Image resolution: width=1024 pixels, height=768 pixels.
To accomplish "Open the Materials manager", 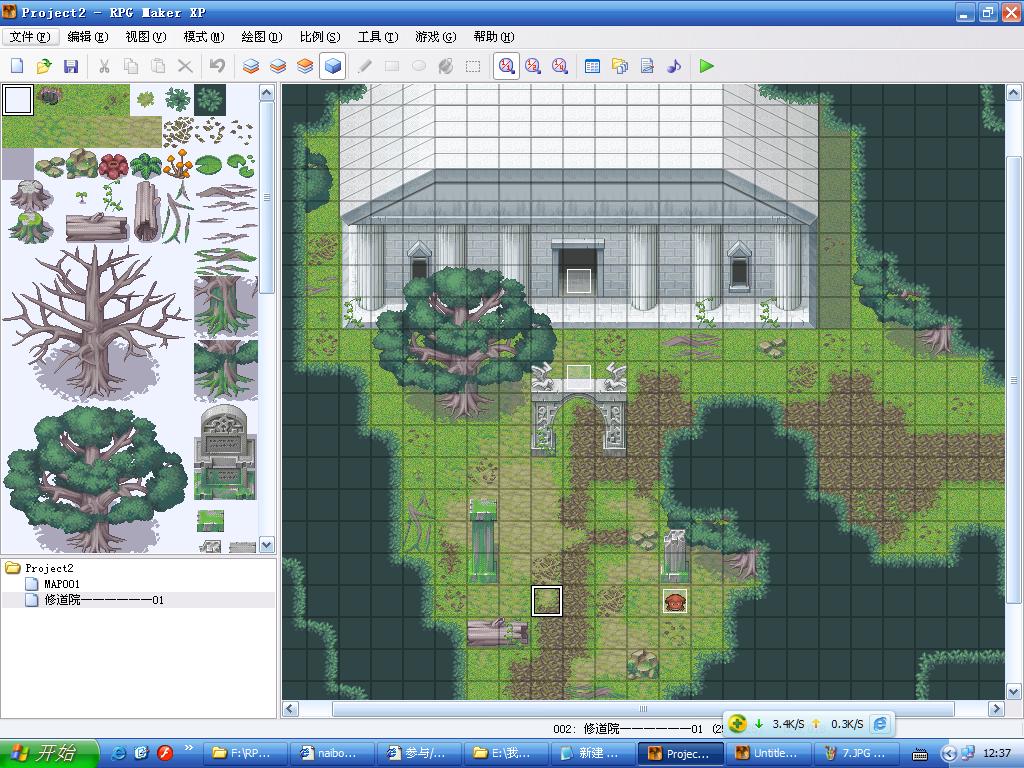I will point(620,66).
